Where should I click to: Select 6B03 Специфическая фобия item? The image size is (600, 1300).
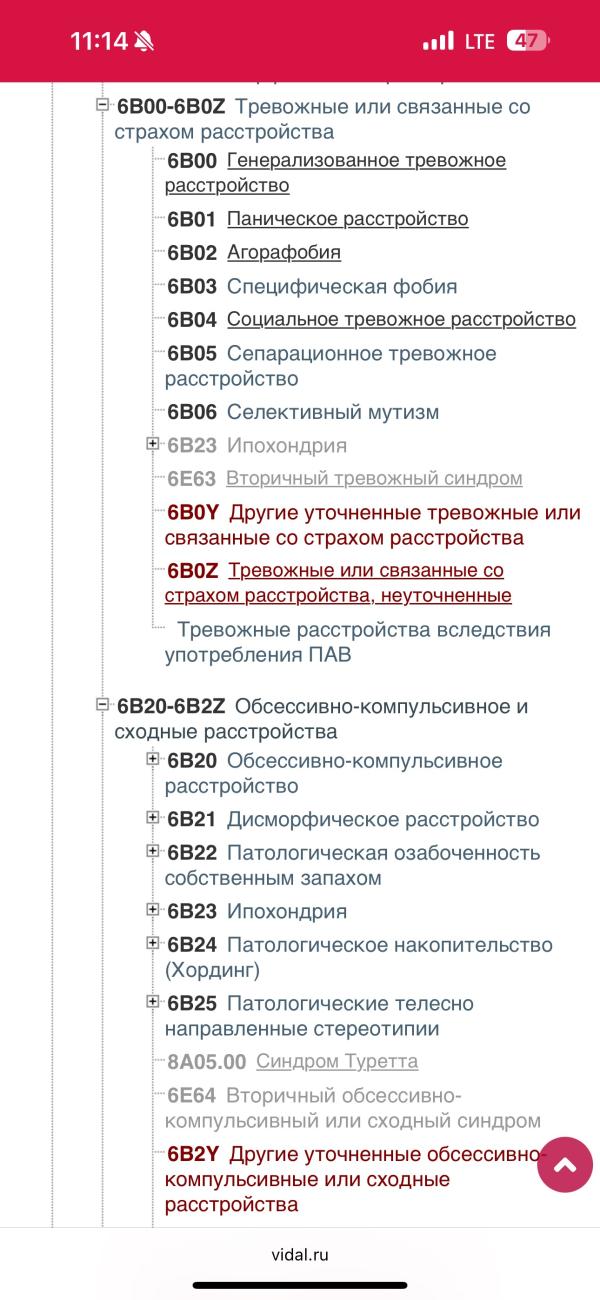click(x=312, y=286)
